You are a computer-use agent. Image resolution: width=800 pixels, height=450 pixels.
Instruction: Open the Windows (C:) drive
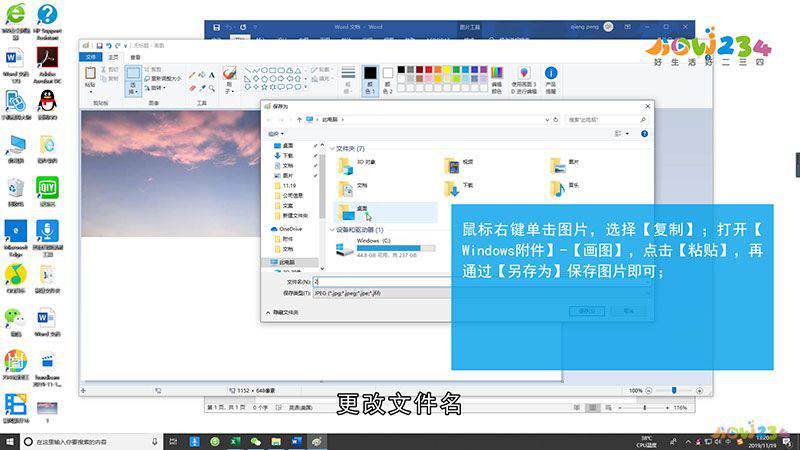[x=386, y=247]
